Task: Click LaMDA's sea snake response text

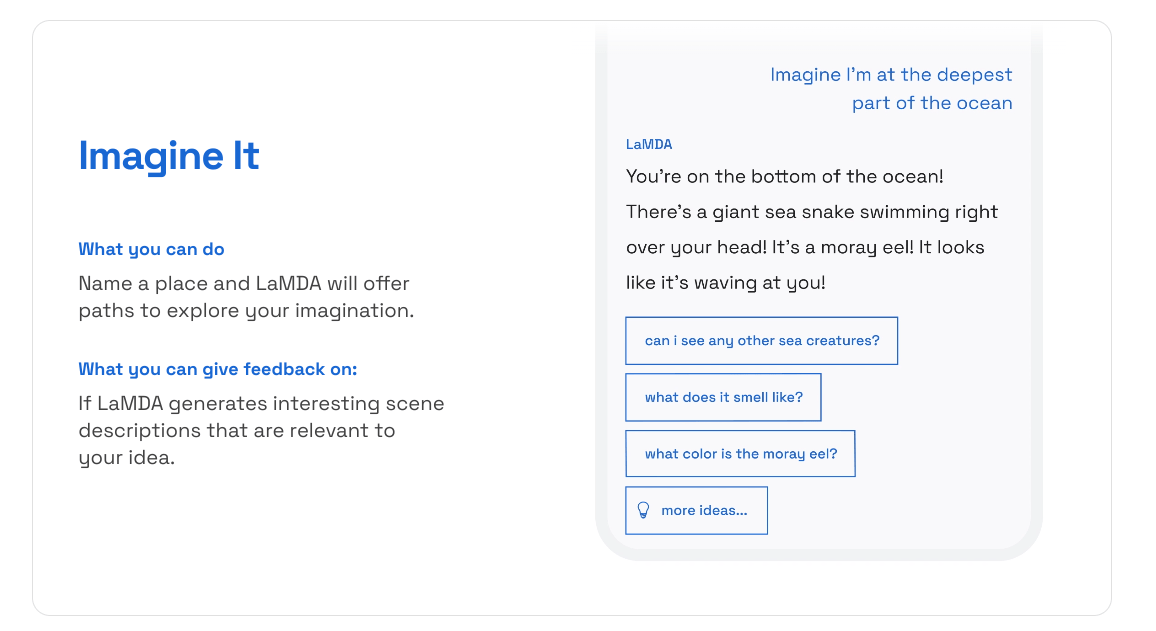Action: pos(810,229)
